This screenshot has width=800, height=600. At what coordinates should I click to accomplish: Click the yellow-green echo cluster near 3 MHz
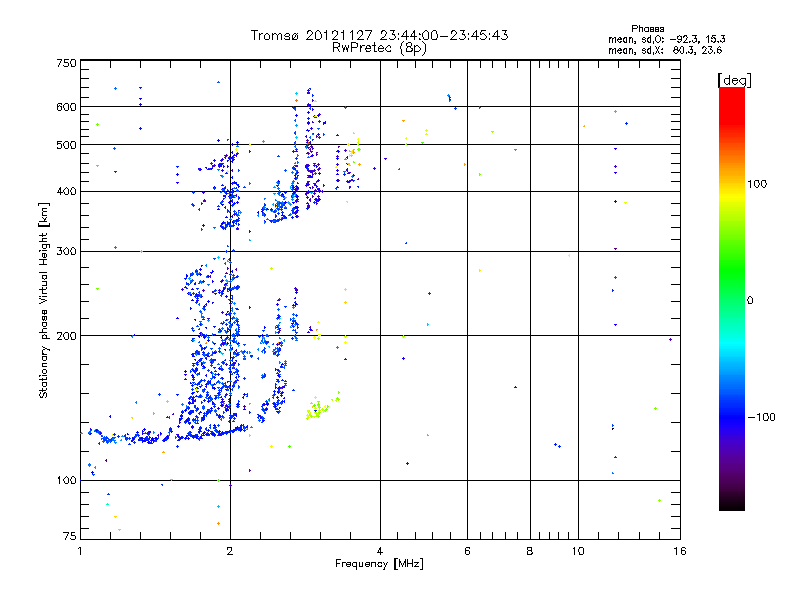click(x=317, y=410)
